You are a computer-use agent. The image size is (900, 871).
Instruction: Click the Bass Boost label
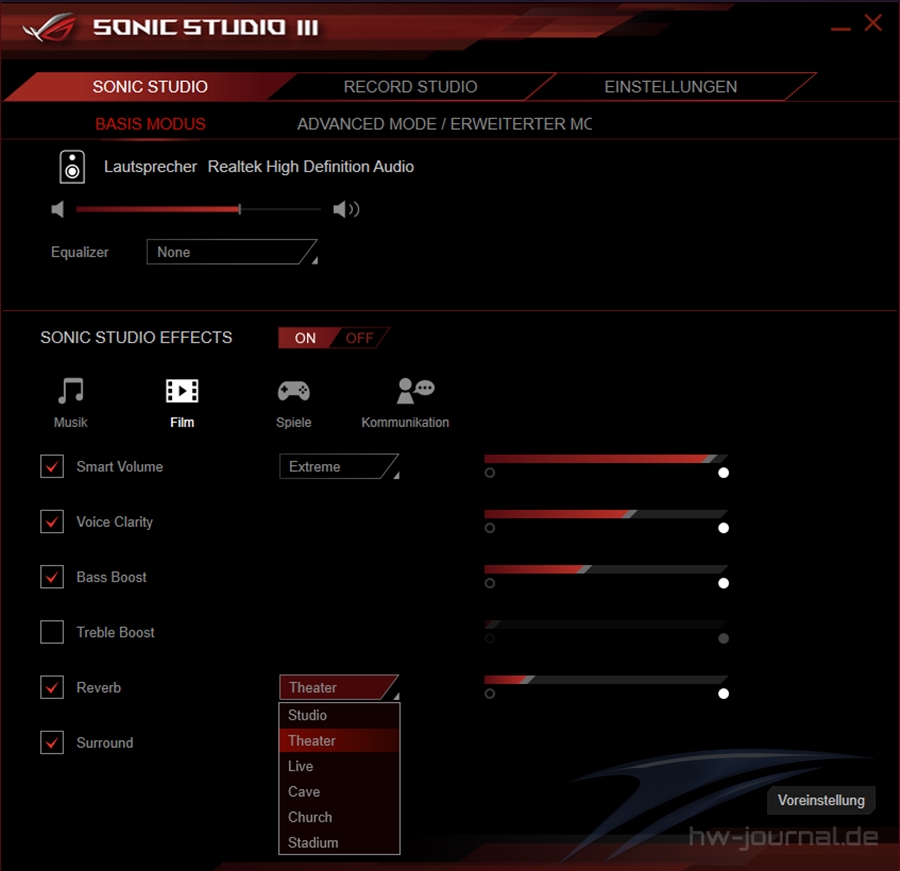[x=112, y=577]
